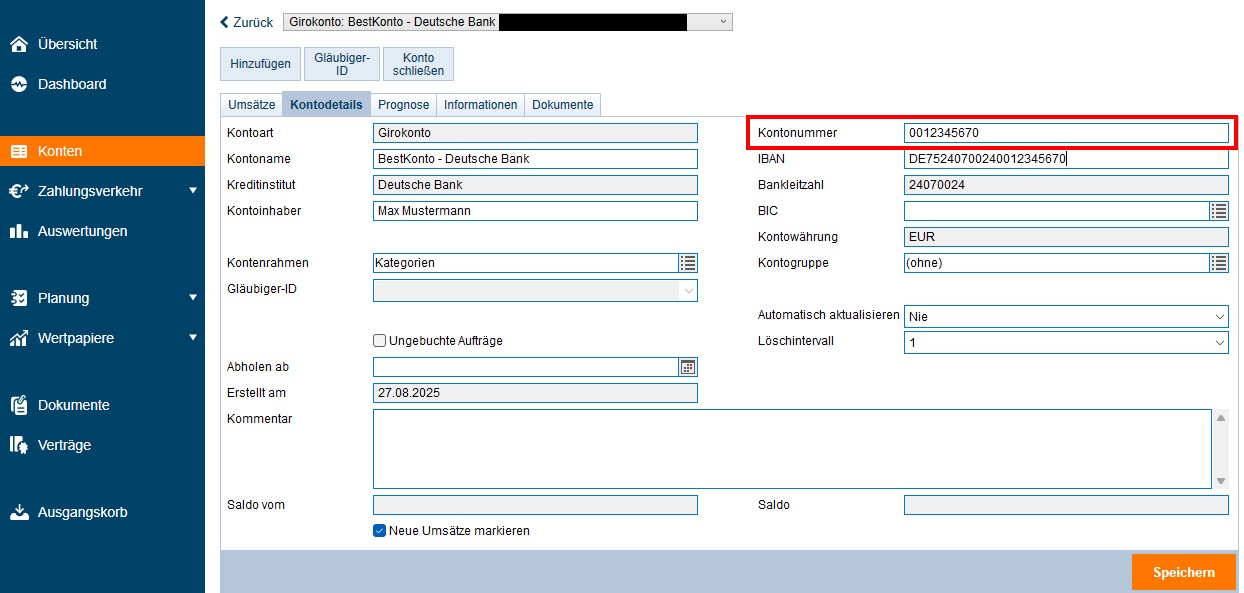Click the Konto schließen button
Screen dimensions: 1244x593
coord(418,64)
